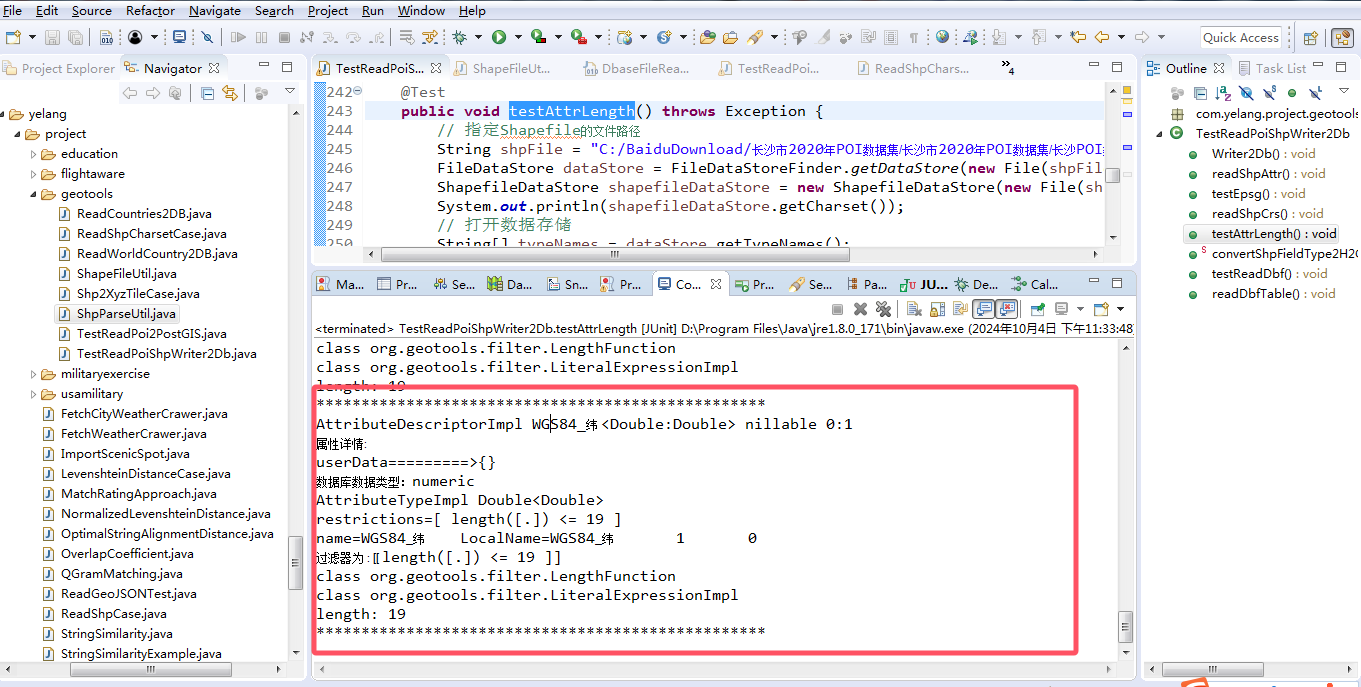Click the web browser globe icon
Image resolution: width=1361 pixels, height=687 pixels.
pos(942,37)
